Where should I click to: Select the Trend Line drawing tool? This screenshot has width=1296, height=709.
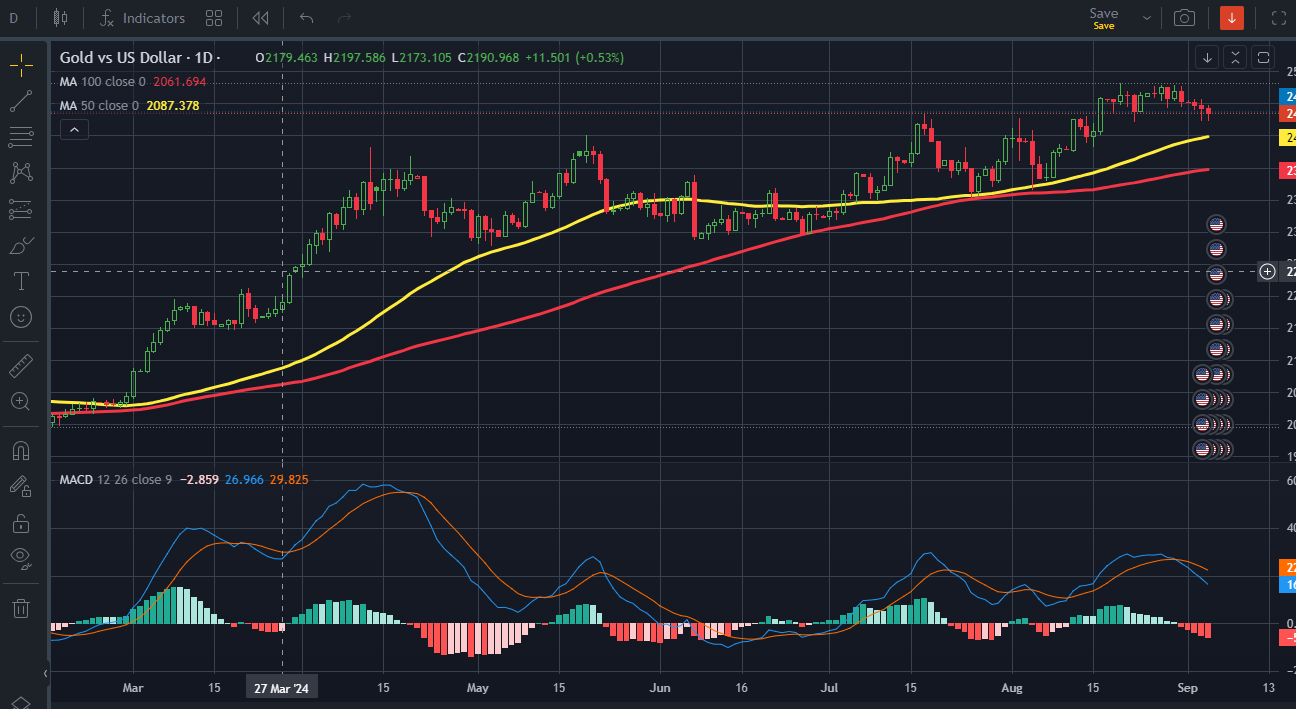[x=22, y=100]
